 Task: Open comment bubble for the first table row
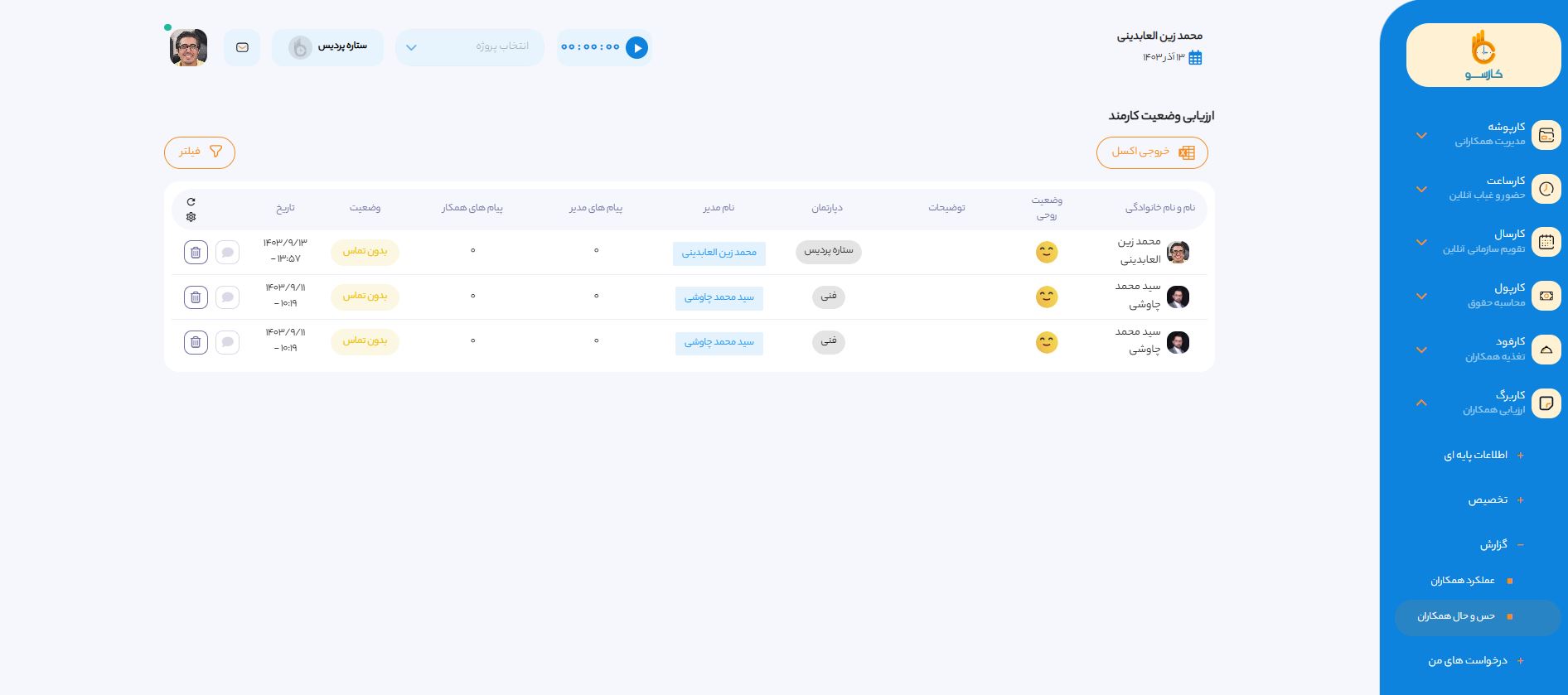(x=227, y=253)
